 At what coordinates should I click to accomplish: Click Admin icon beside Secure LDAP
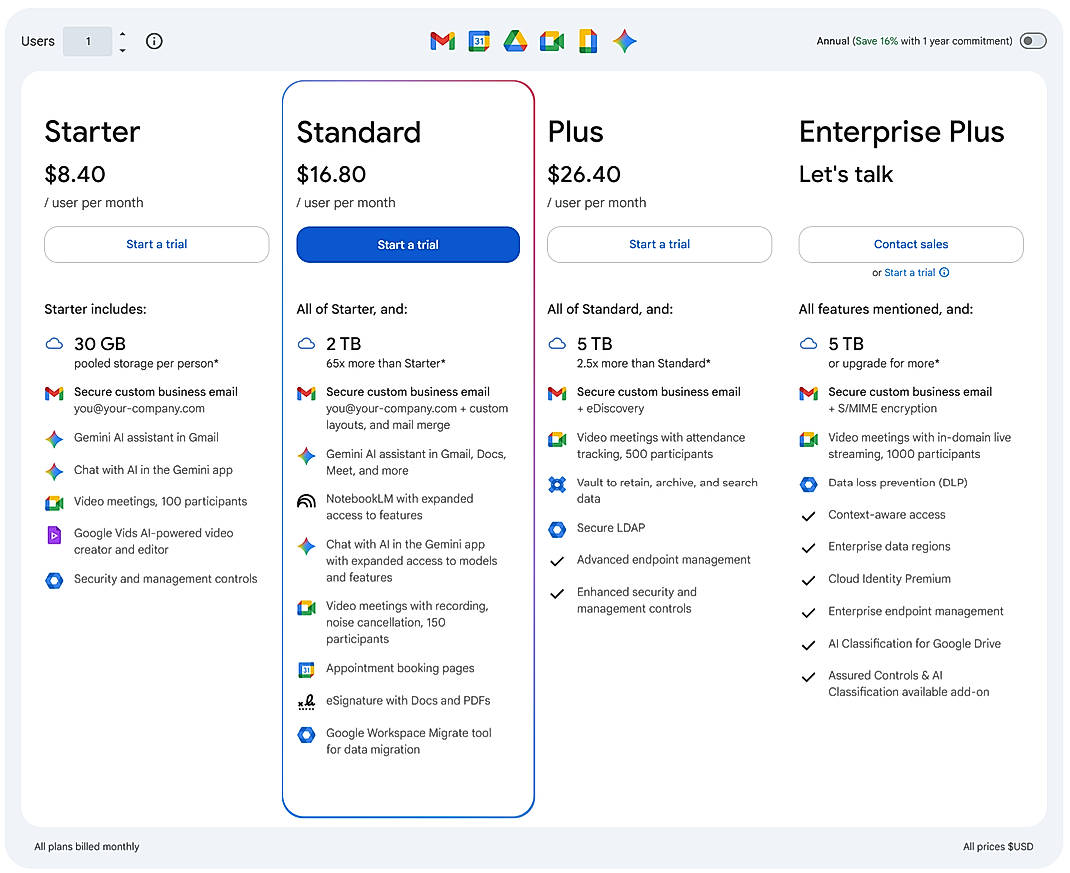[x=557, y=529]
